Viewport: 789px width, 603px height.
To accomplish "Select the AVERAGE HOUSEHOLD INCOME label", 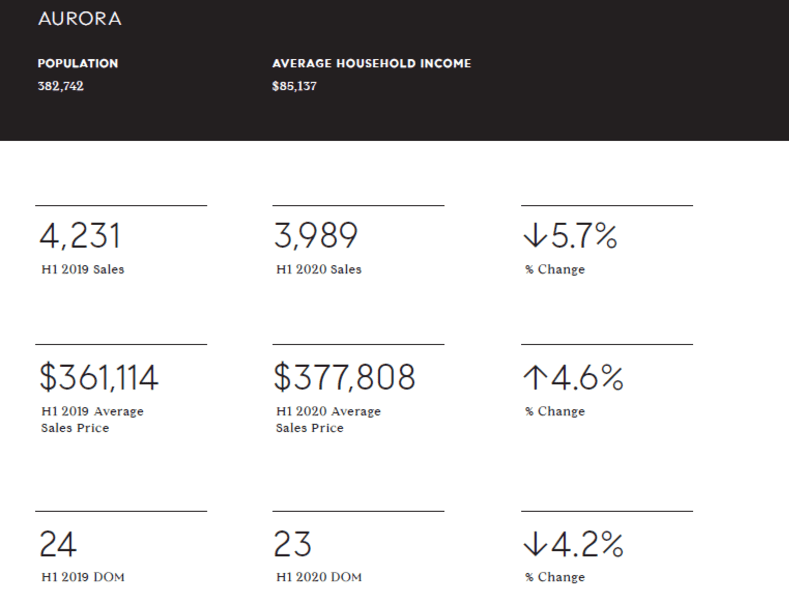I will click(x=371, y=63).
